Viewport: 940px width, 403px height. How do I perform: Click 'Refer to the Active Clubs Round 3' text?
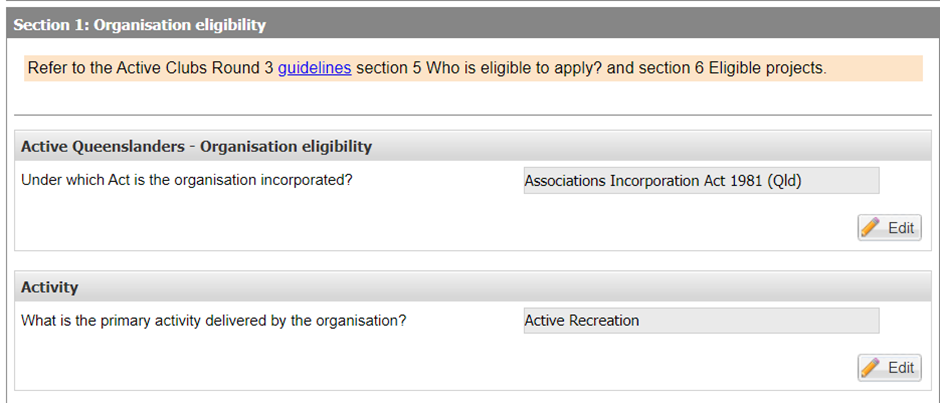click(x=150, y=68)
